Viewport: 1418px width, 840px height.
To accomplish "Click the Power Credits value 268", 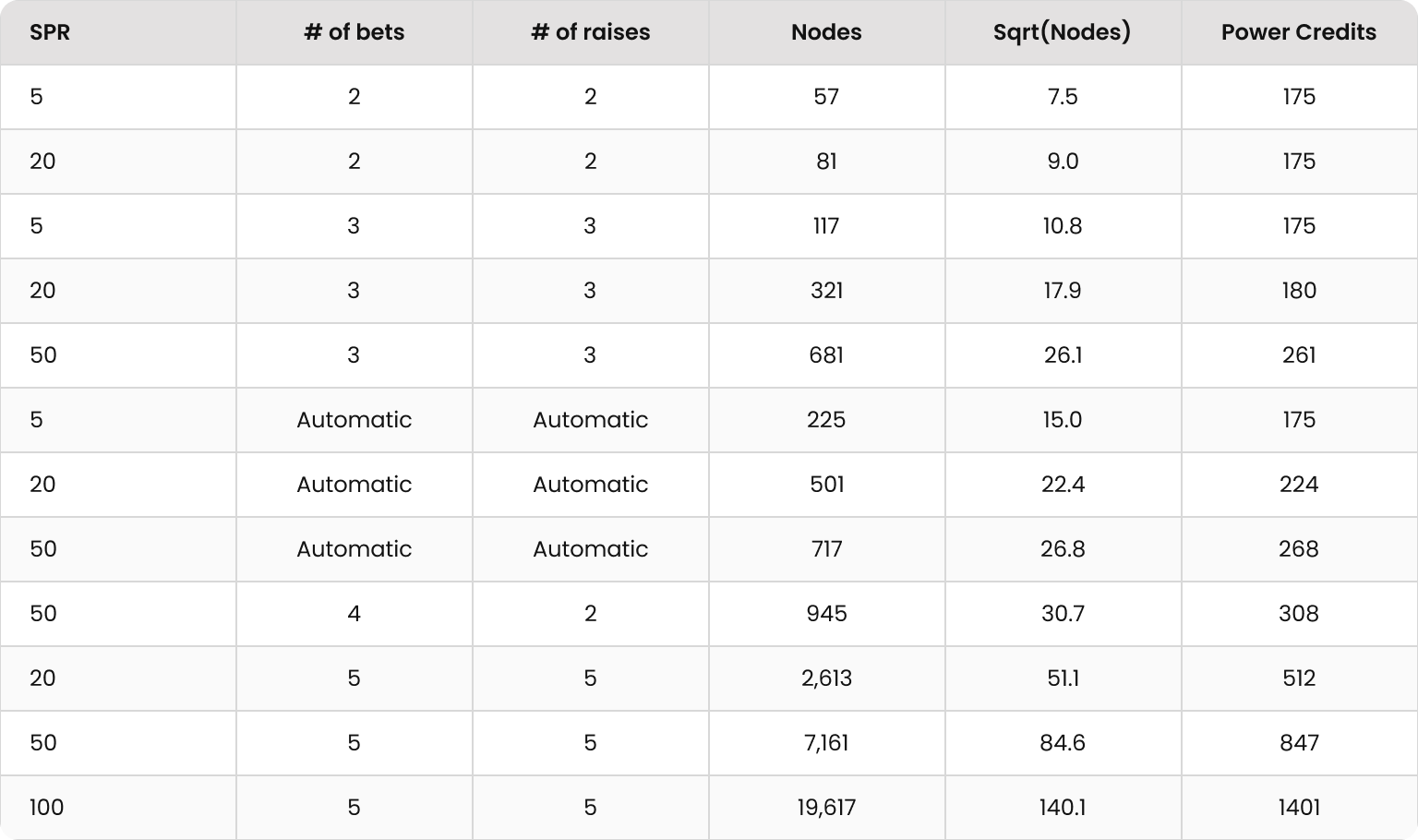I will pos(1299,549).
